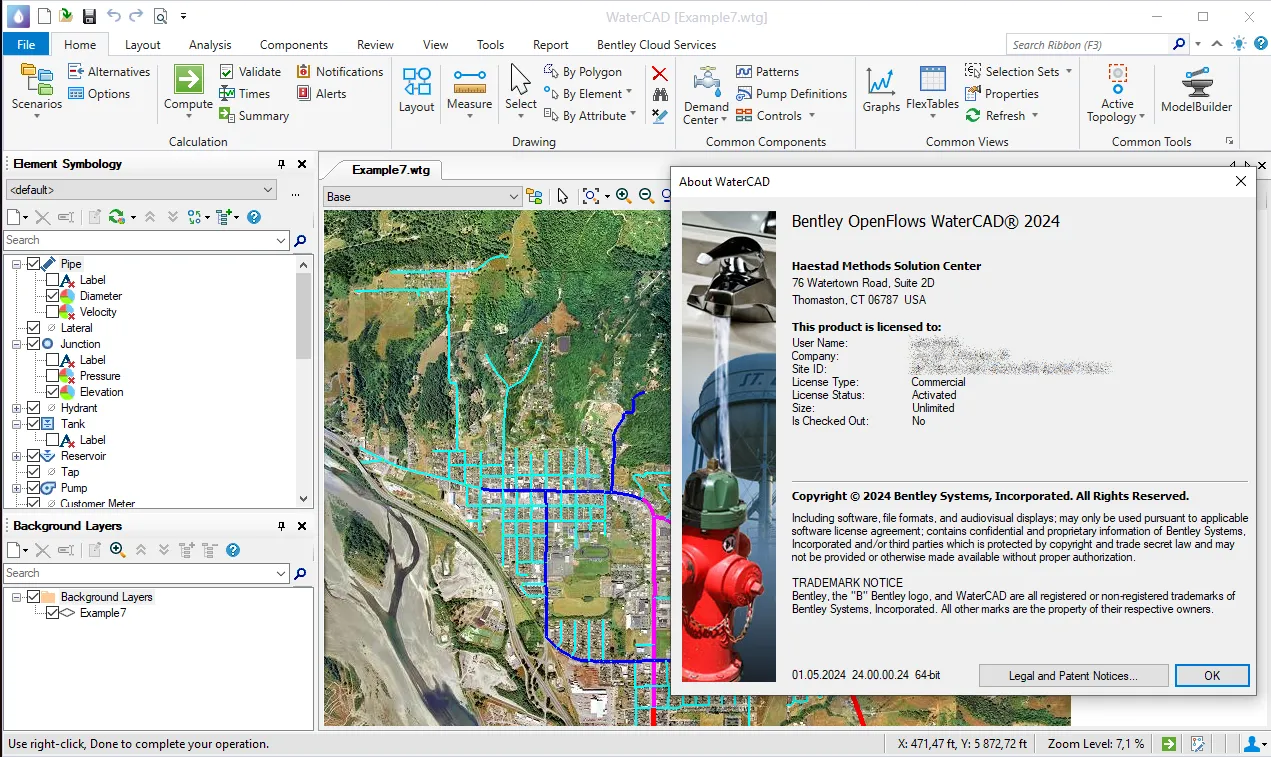Uncheck the Example7 background layer checkbox

coord(53,613)
